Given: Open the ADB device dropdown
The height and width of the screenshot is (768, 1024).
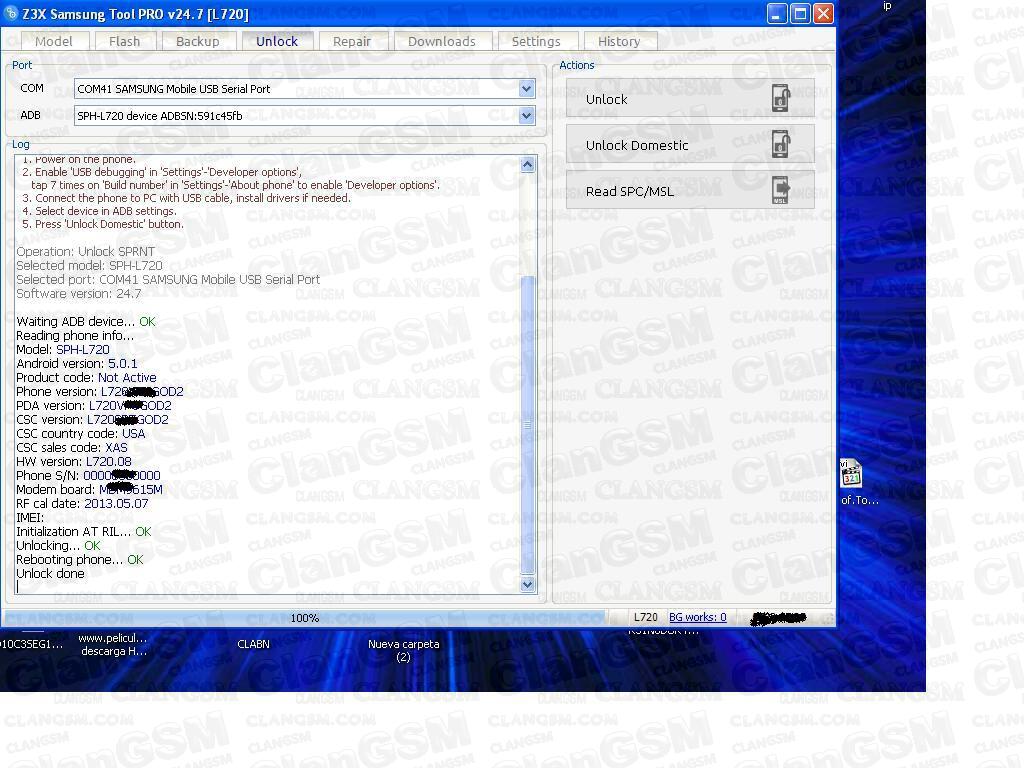Looking at the screenshot, I should pyautogui.click(x=526, y=116).
